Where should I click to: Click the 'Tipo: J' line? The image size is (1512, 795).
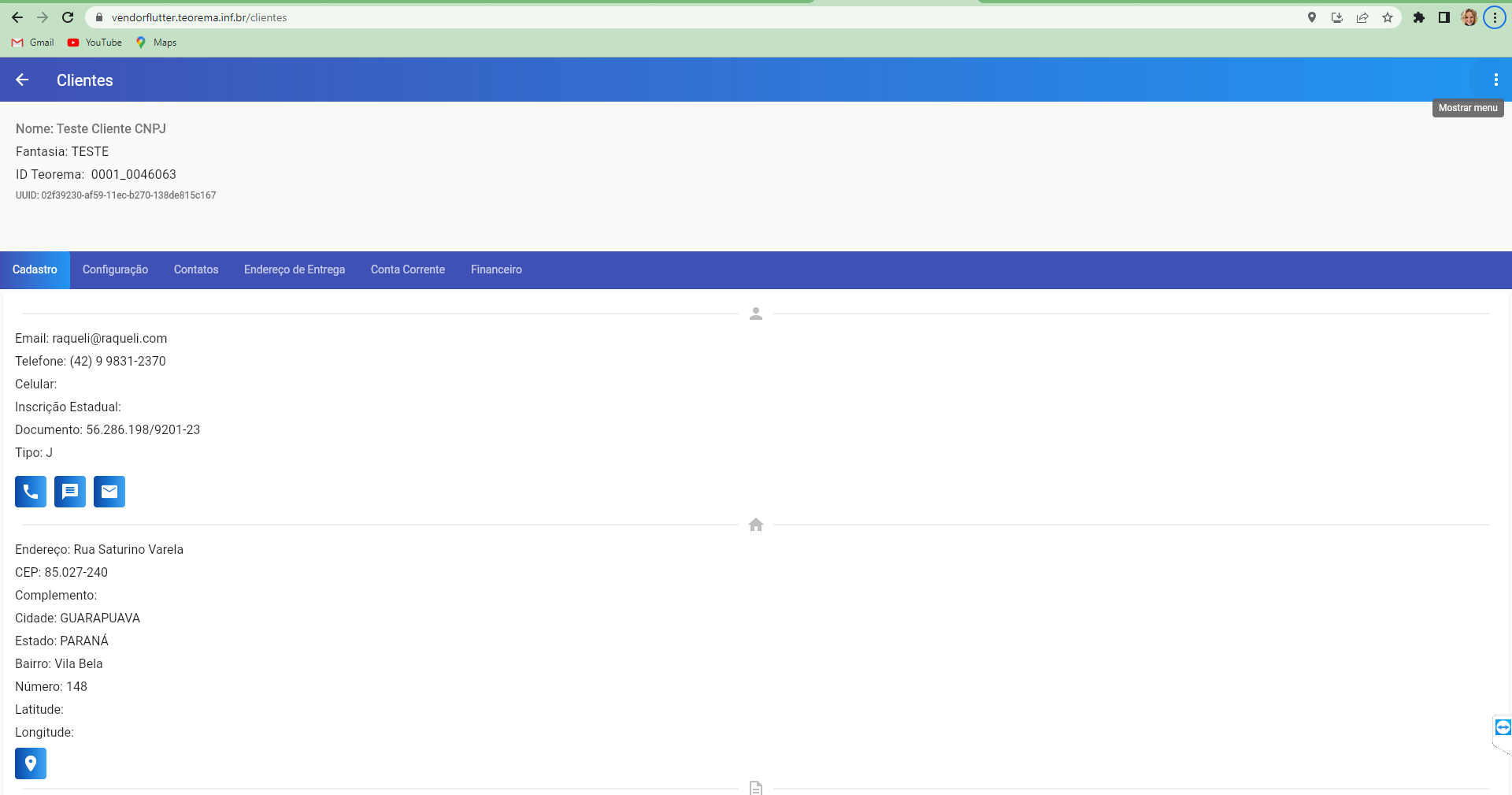[x=34, y=452]
